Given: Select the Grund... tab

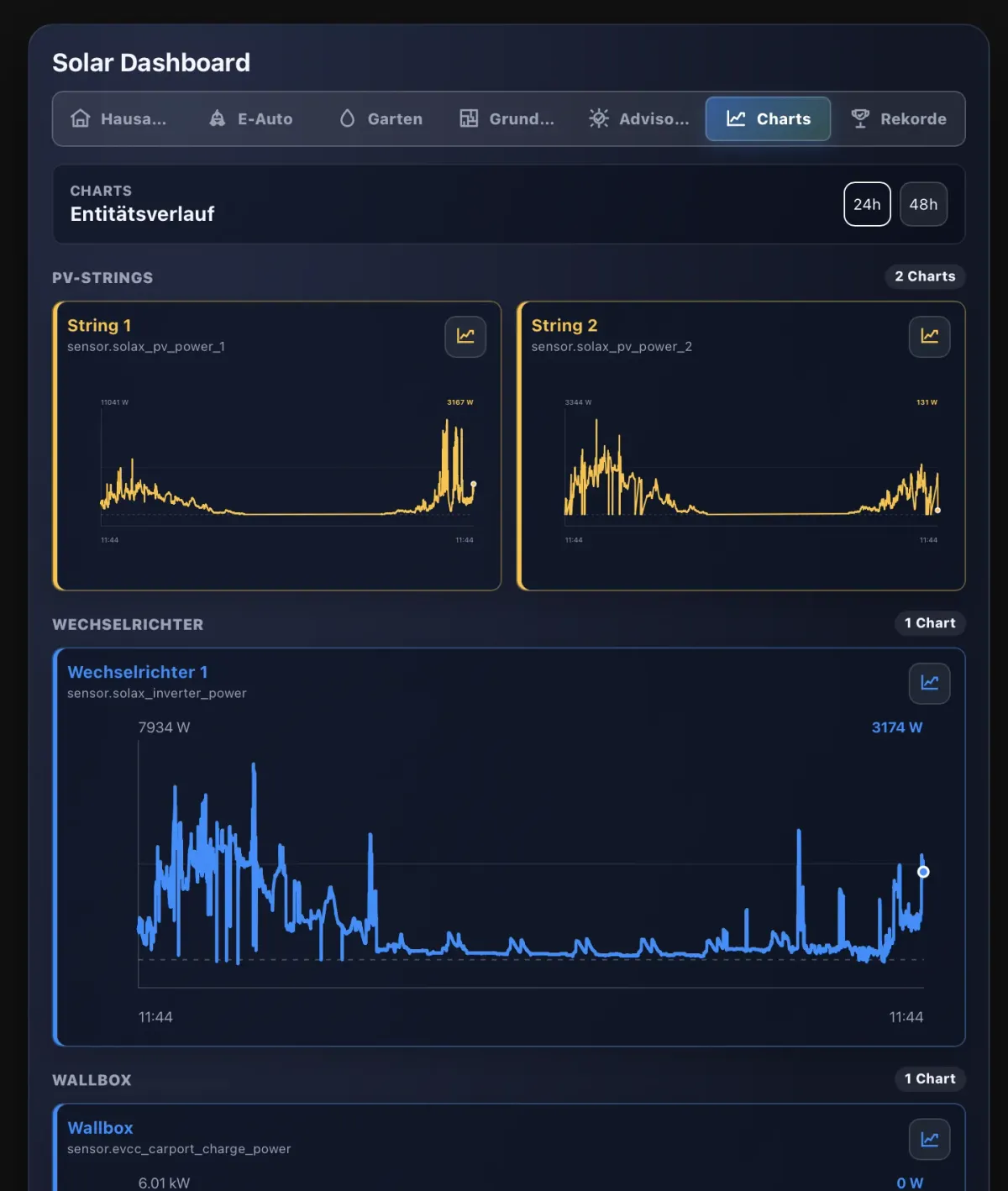Looking at the screenshot, I should 507,118.
